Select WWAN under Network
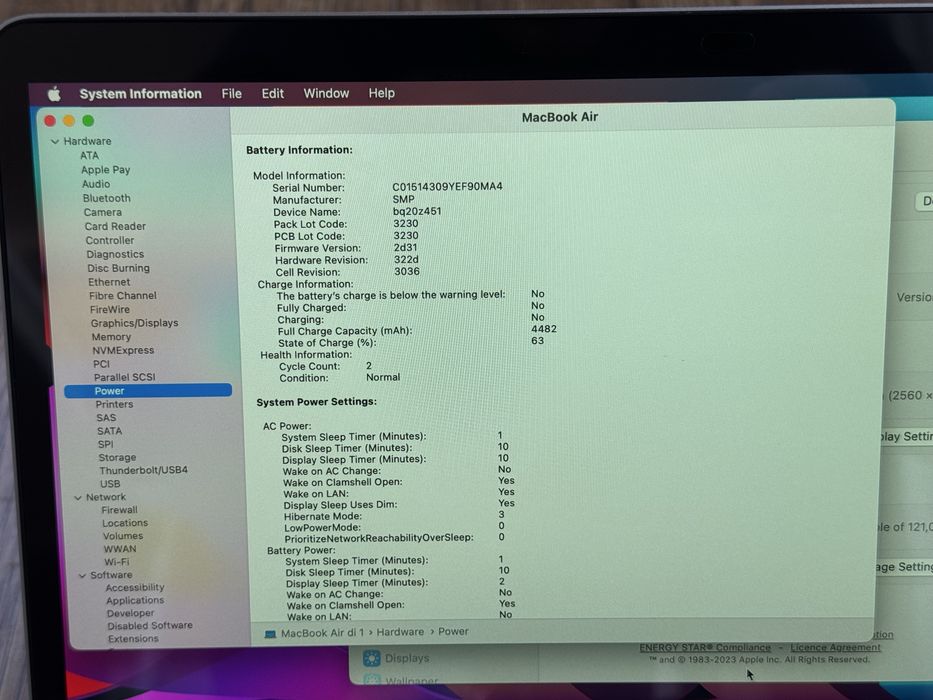The height and width of the screenshot is (700, 933). (x=120, y=549)
